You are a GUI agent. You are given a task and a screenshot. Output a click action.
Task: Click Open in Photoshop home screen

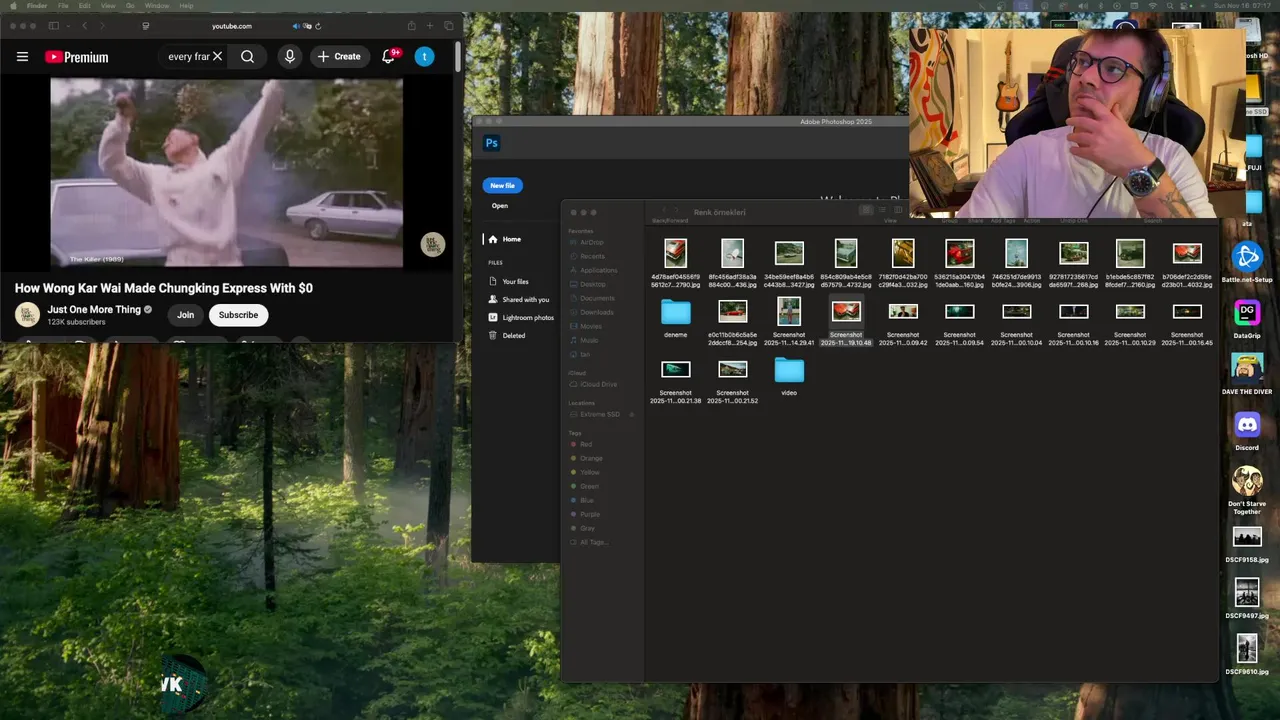pos(500,206)
